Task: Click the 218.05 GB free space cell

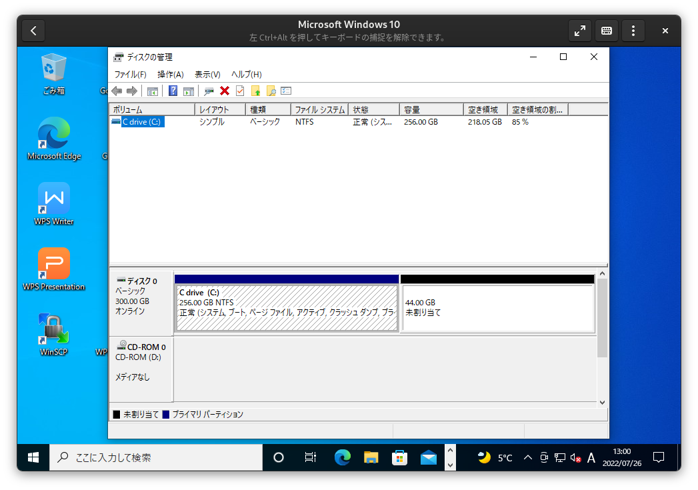Action: click(485, 122)
